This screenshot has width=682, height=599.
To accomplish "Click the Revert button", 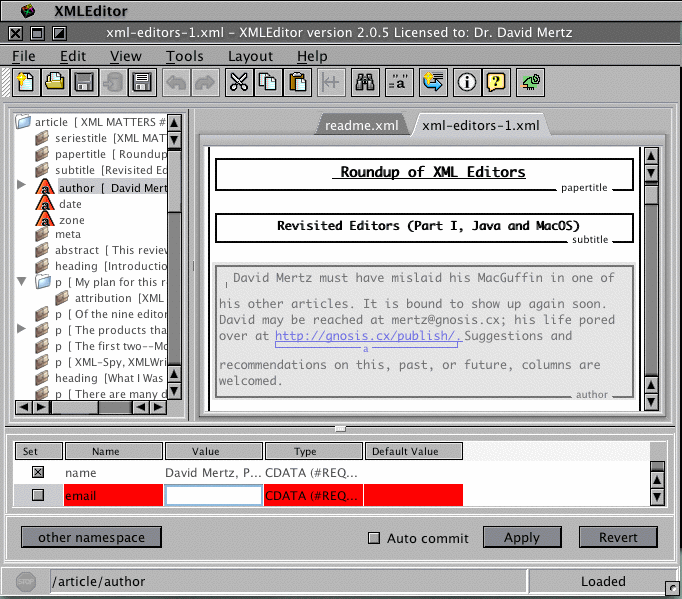I will [x=618, y=537].
